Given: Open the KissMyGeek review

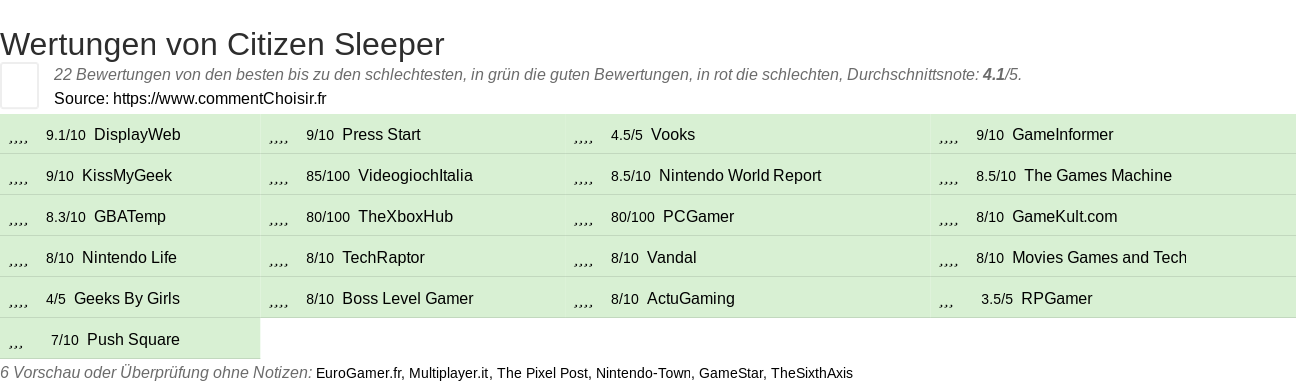Looking at the screenshot, I should click(x=127, y=176).
